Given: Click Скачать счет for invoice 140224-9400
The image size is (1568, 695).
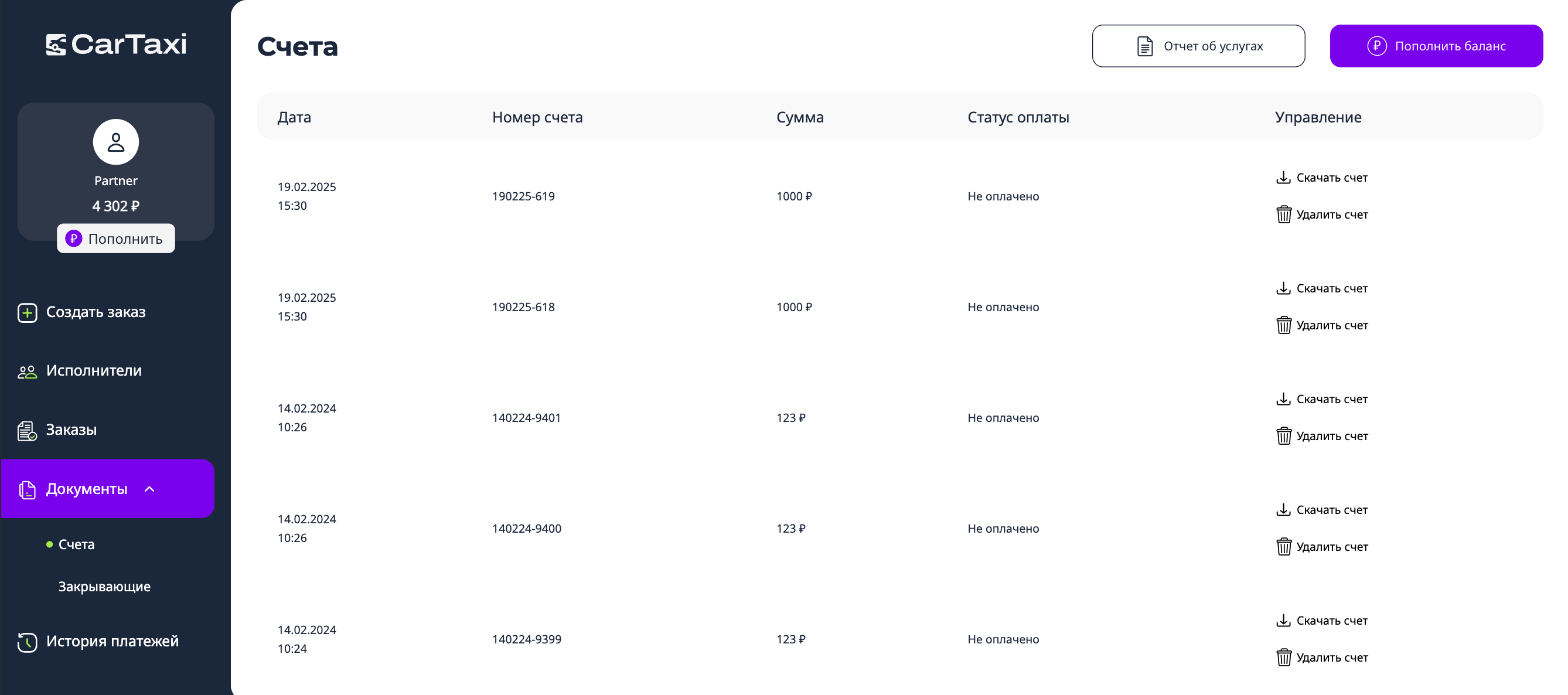Looking at the screenshot, I should point(1331,509).
